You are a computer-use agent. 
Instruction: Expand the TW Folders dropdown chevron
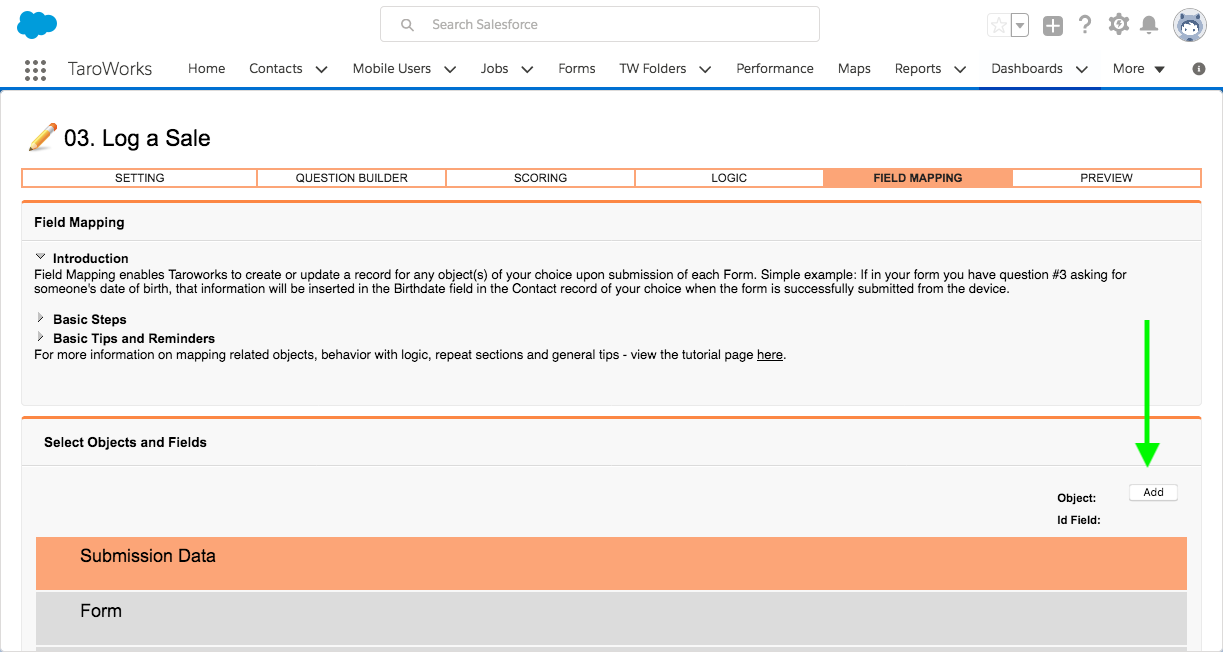tap(705, 69)
